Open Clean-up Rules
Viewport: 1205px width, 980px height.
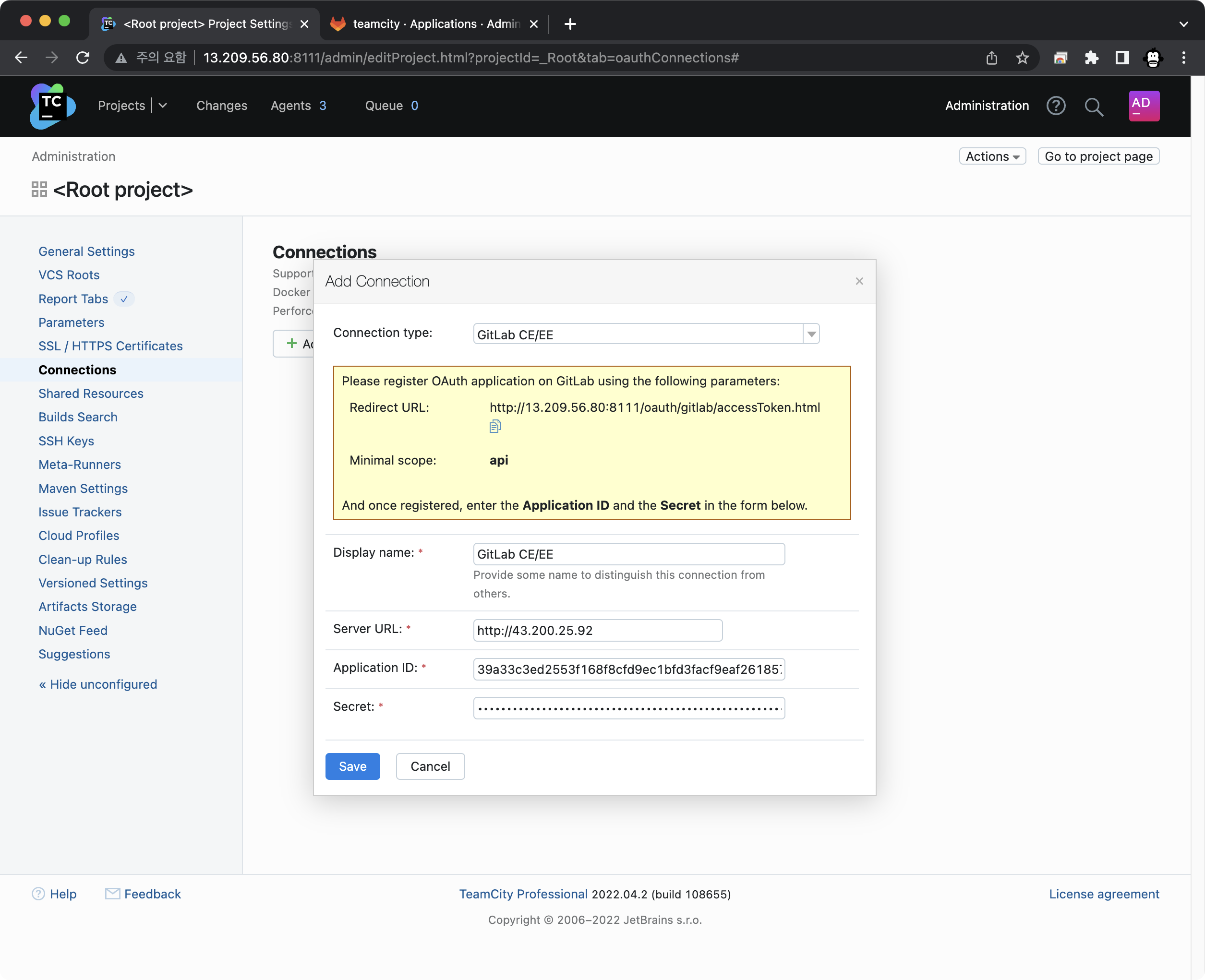pos(83,560)
